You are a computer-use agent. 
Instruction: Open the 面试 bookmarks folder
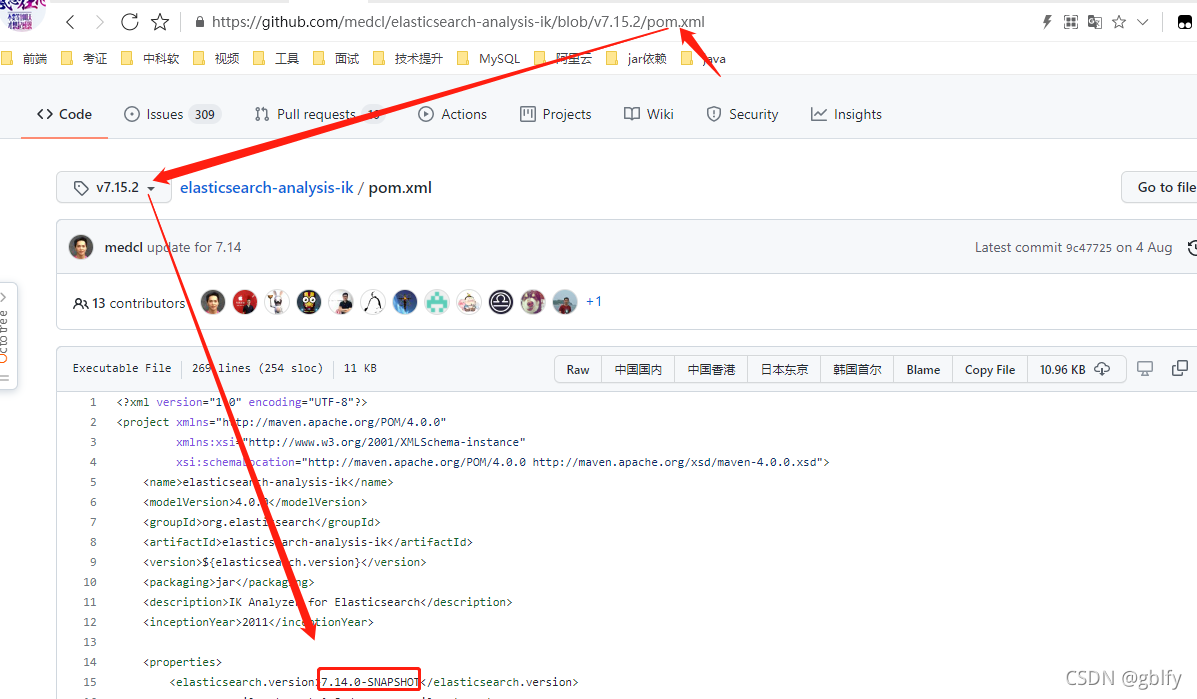[336, 59]
